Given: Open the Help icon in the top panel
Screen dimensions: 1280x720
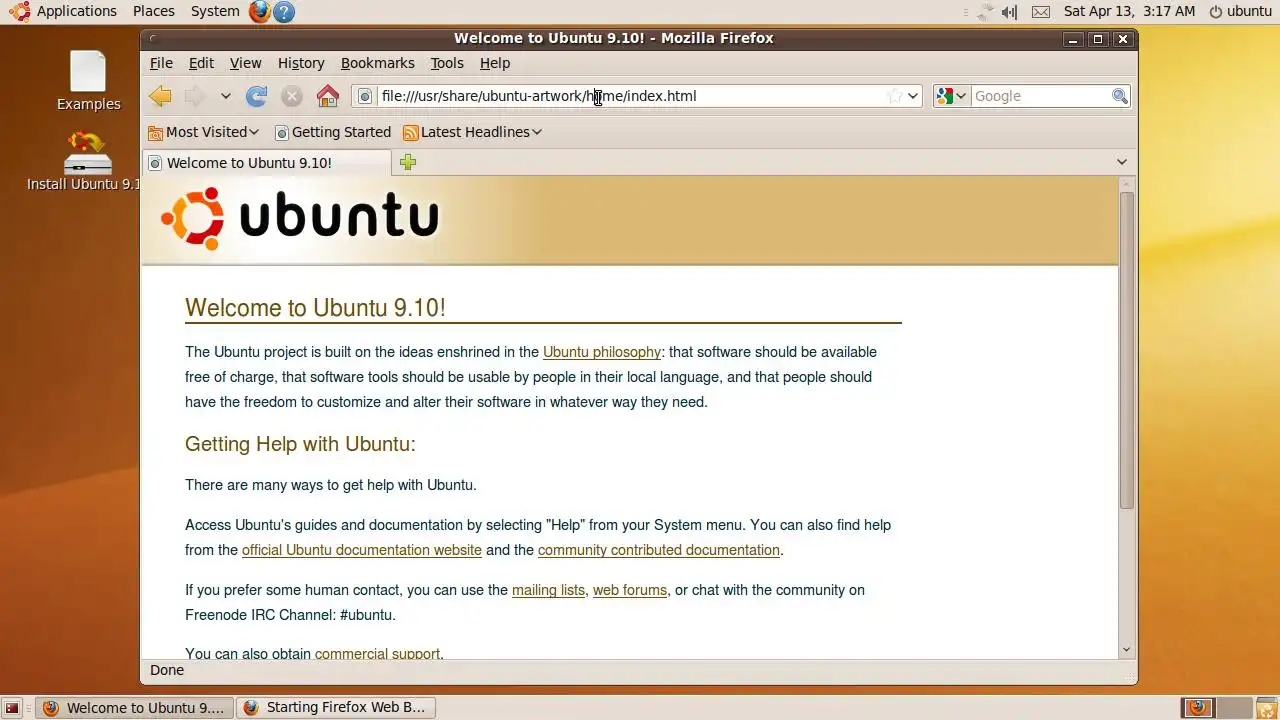Looking at the screenshot, I should click(284, 11).
